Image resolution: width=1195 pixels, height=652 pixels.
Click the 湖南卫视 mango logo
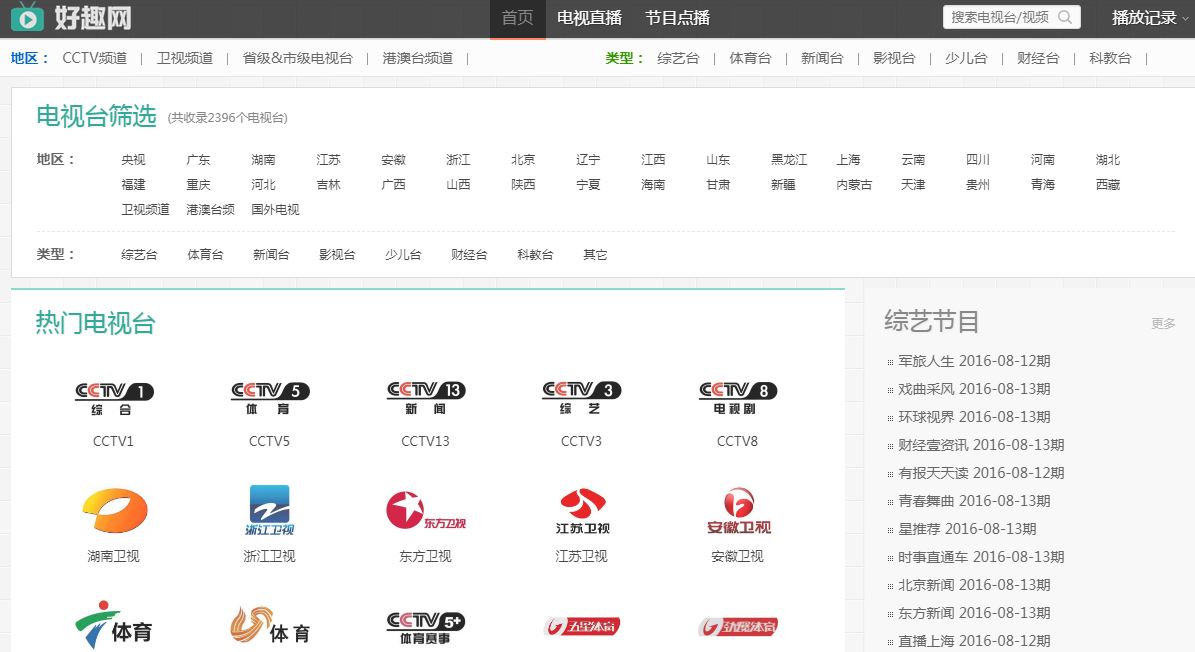pyautogui.click(x=113, y=510)
